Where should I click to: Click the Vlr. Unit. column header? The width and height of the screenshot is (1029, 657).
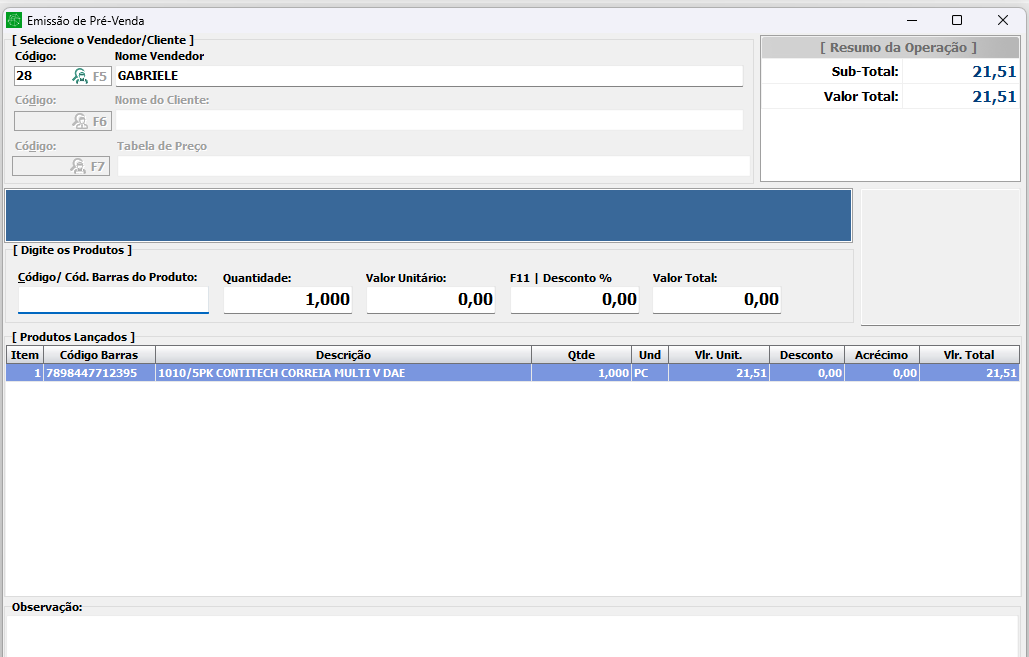pyautogui.click(x=718, y=355)
